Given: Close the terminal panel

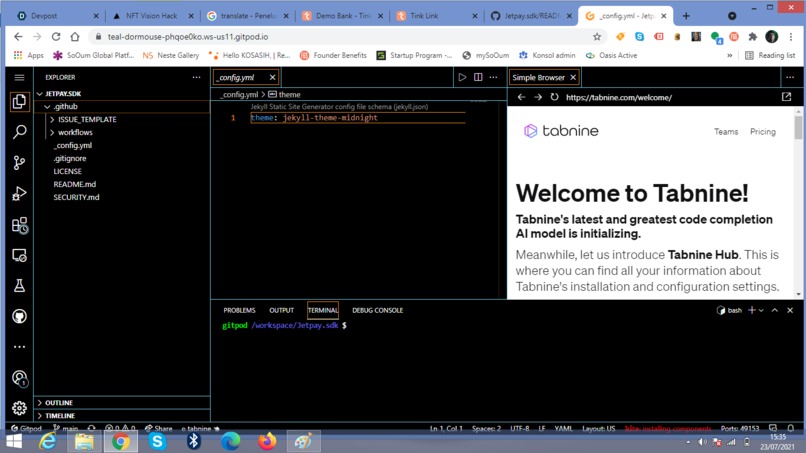Looking at the screenshot, I should click(790, 310).
